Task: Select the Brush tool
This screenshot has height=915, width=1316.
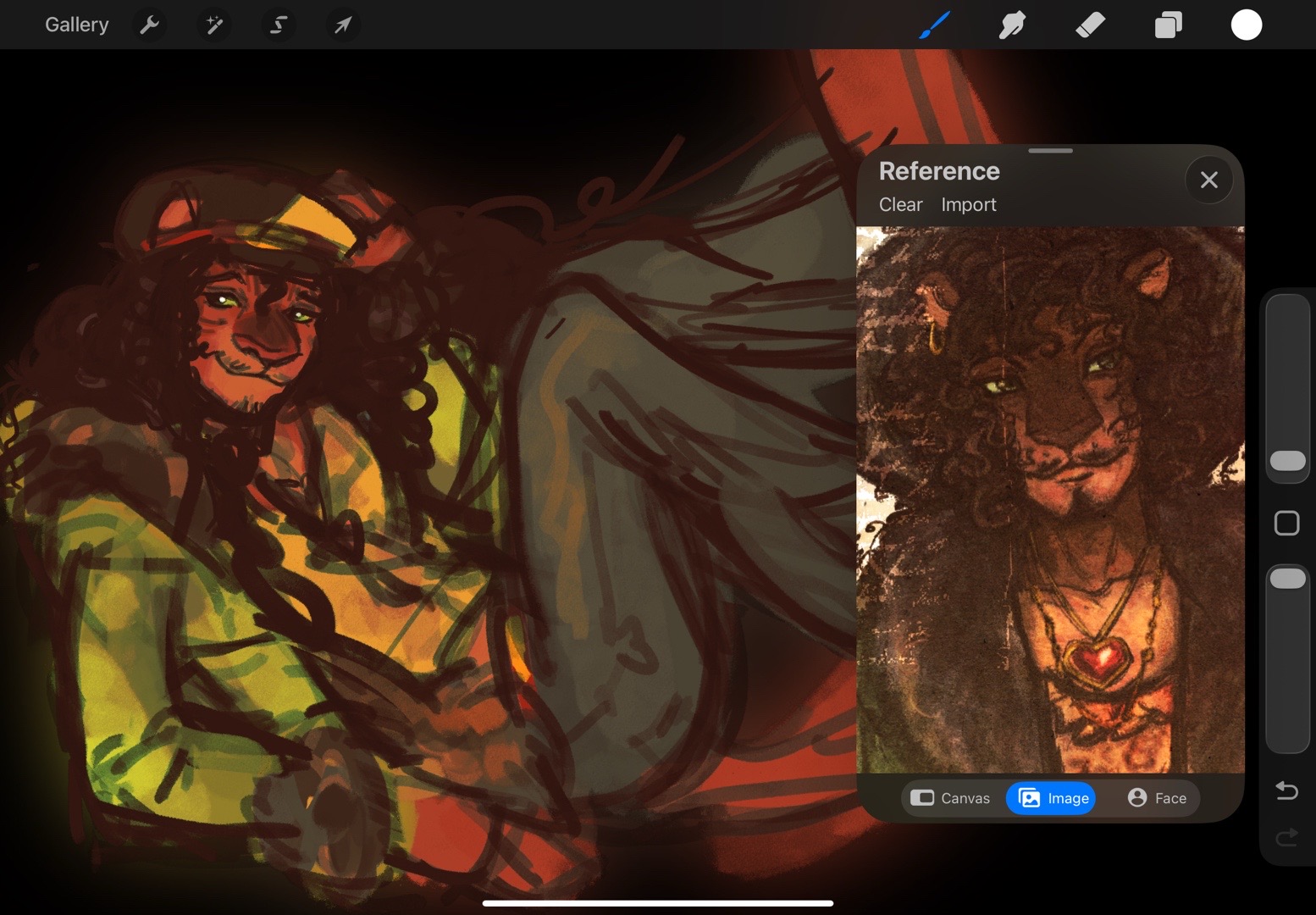Action: pos(935,25)
